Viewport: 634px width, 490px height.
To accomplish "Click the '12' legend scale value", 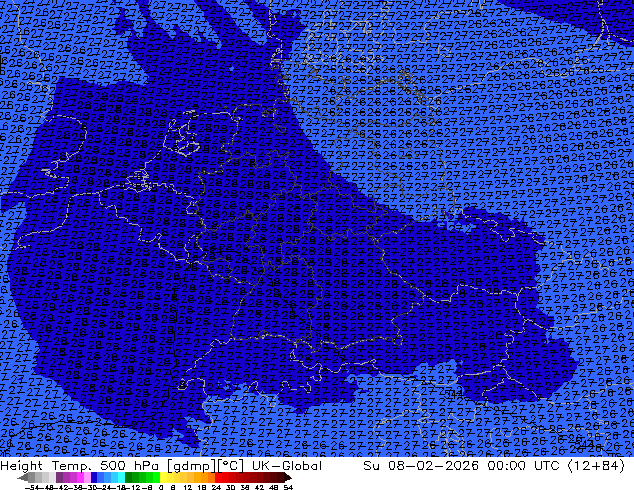I will click(x=188, y=487).
